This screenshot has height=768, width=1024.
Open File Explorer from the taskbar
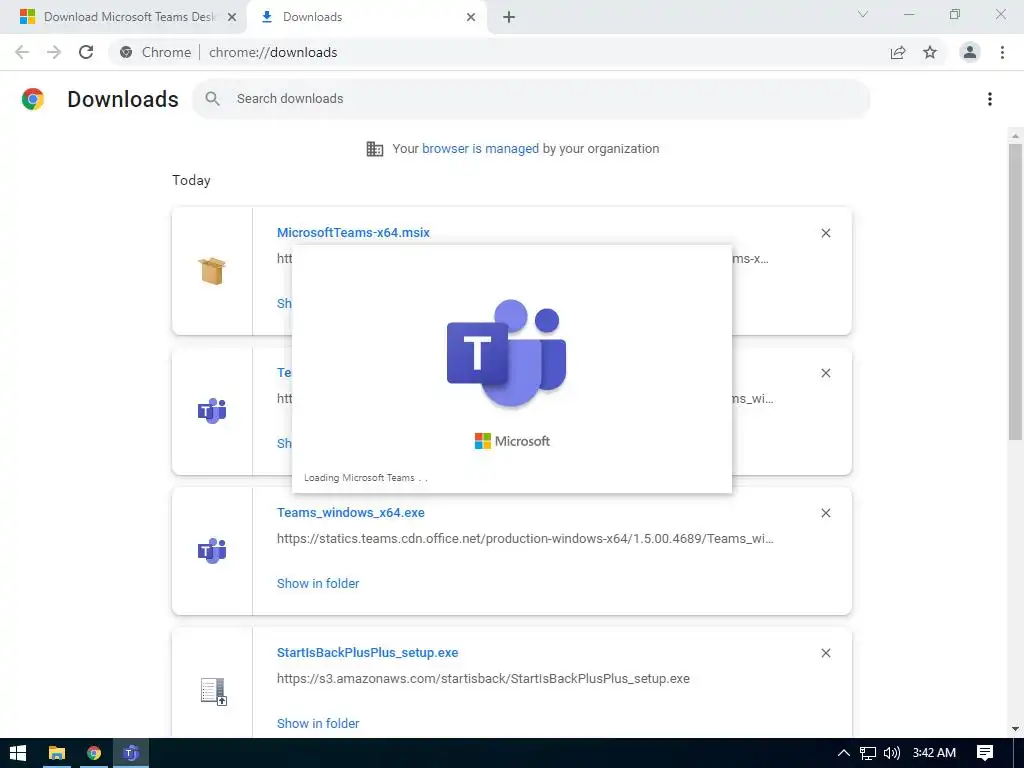point(57,753)
